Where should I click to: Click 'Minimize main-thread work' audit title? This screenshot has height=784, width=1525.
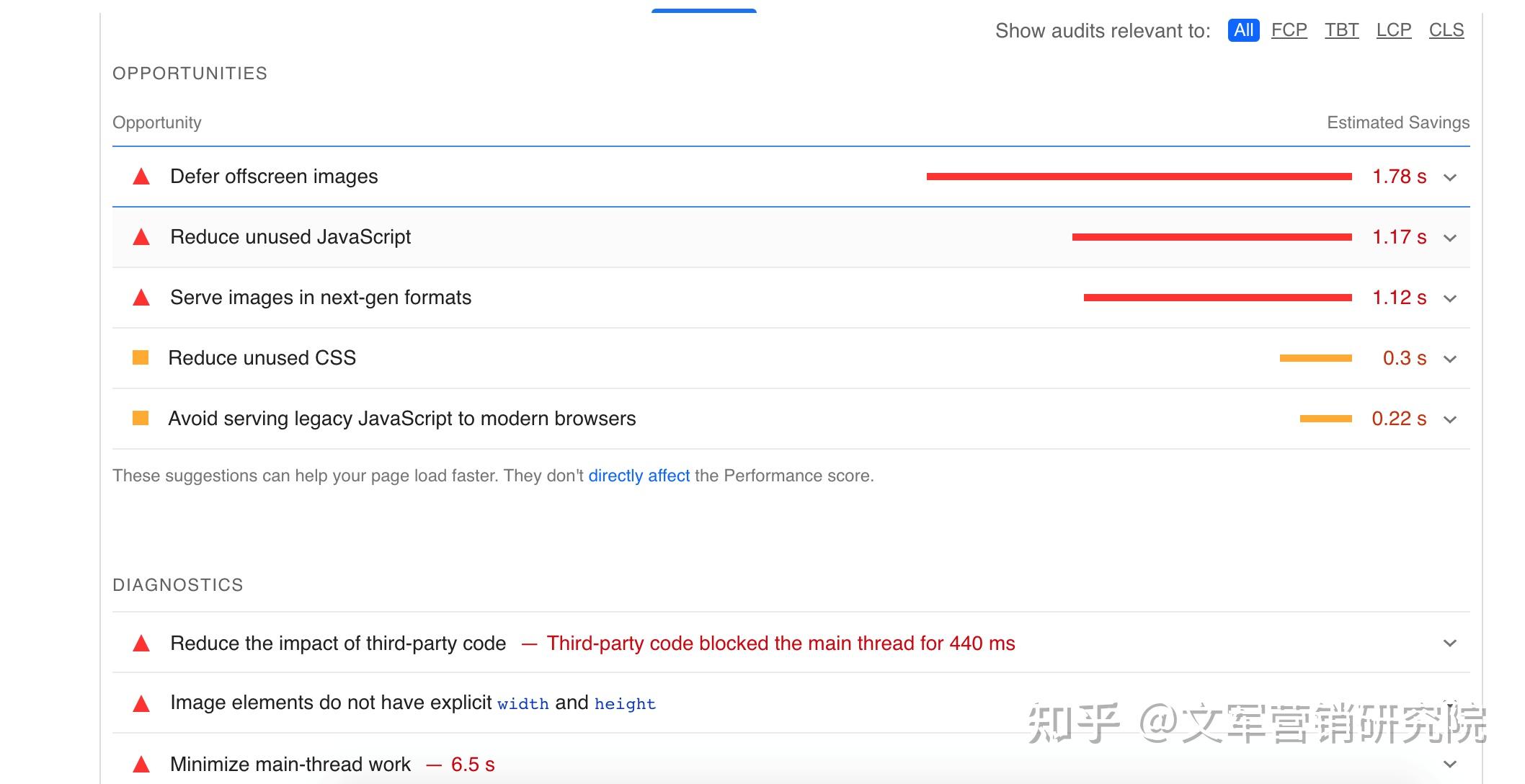pyautogui.click(x=290, y=765)
